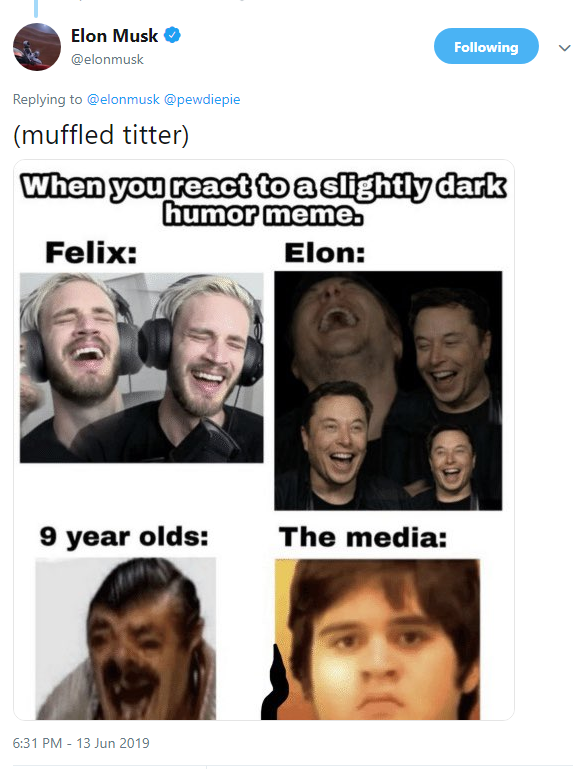This screenshot has height=769, width=584.
Task: Click the Elon Musk display name
Action: point(114,36)
